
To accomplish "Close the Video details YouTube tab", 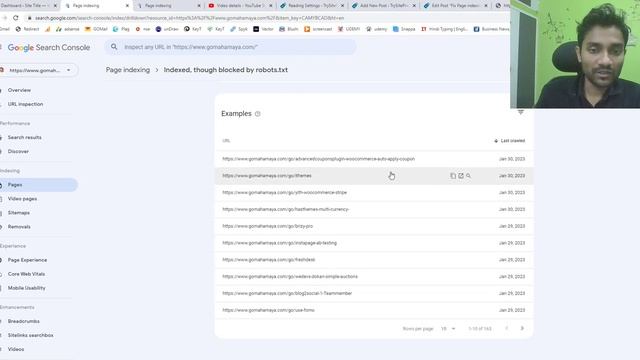I will coord(270,6).
